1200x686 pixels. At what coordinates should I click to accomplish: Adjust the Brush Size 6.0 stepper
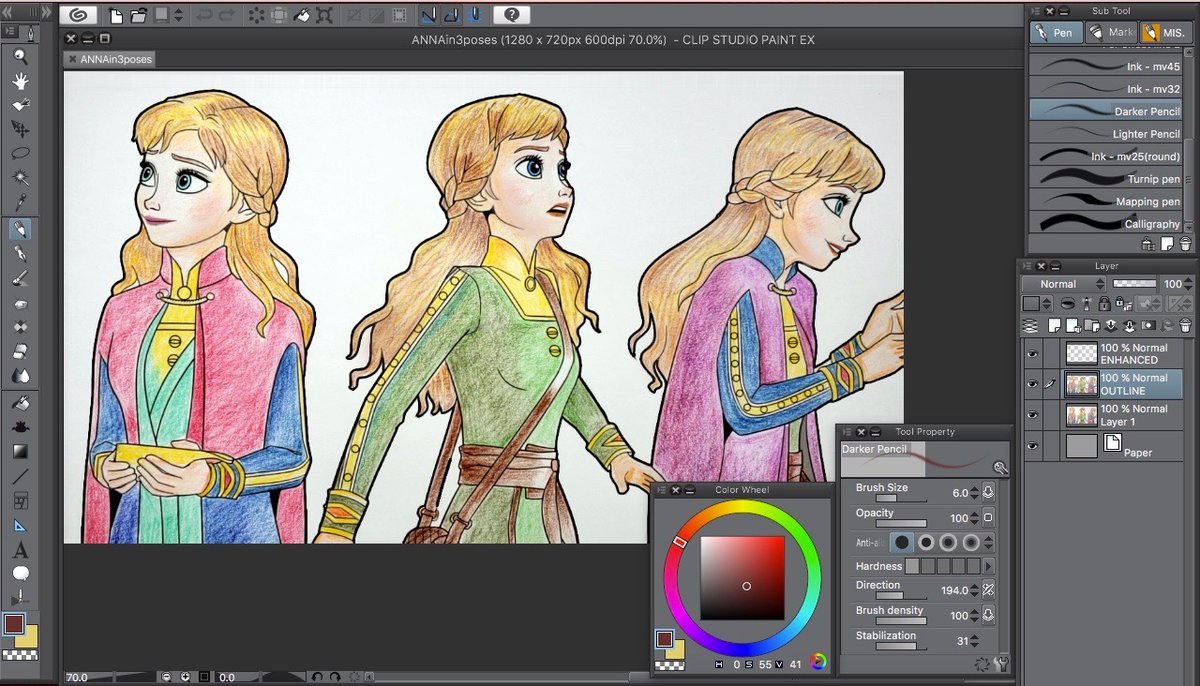coord(973,493)
